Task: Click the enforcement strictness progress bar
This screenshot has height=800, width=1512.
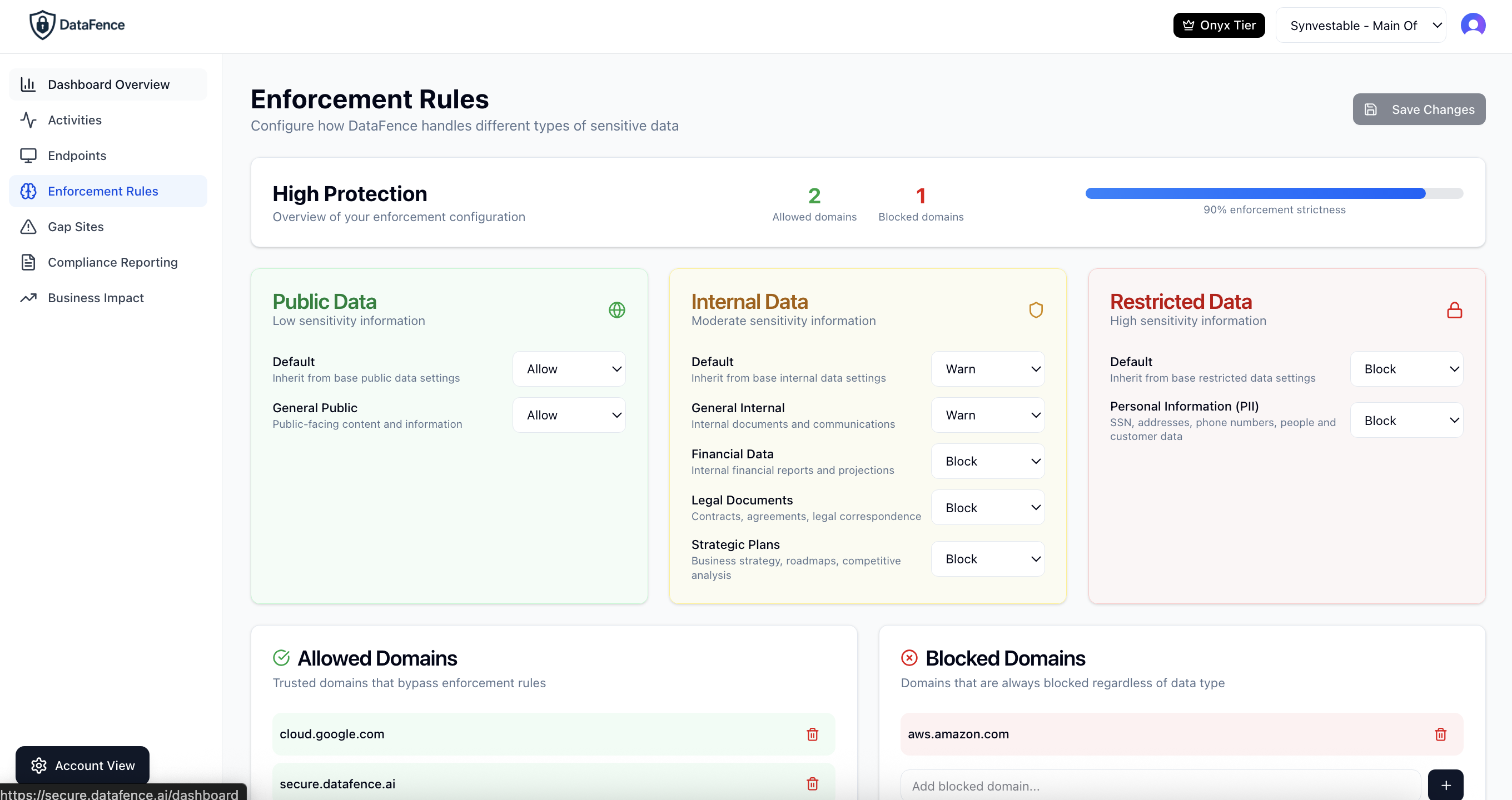Action: point(1274,193)
